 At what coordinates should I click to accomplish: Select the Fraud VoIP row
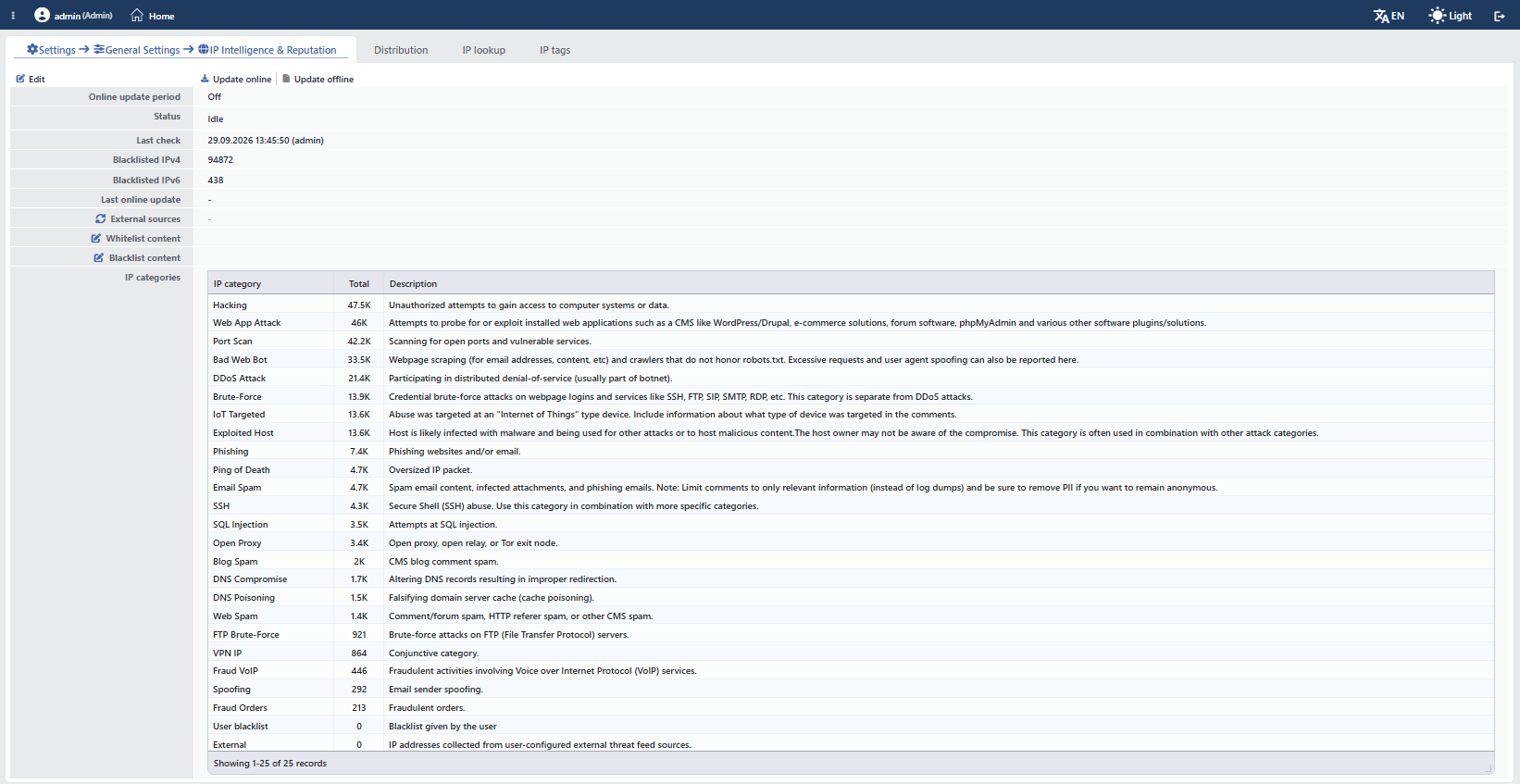coord(851,671)
